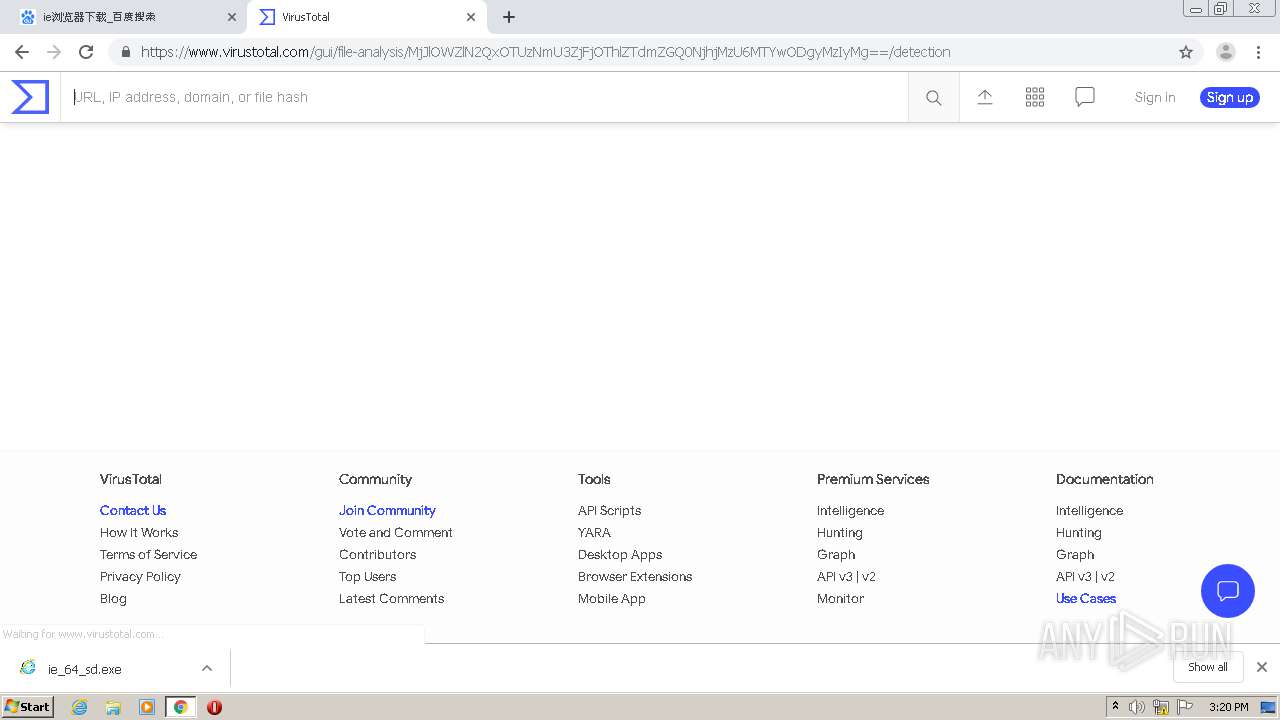Open the Blog link
This screenshot has width=1280, height=720.
(113, 598)
